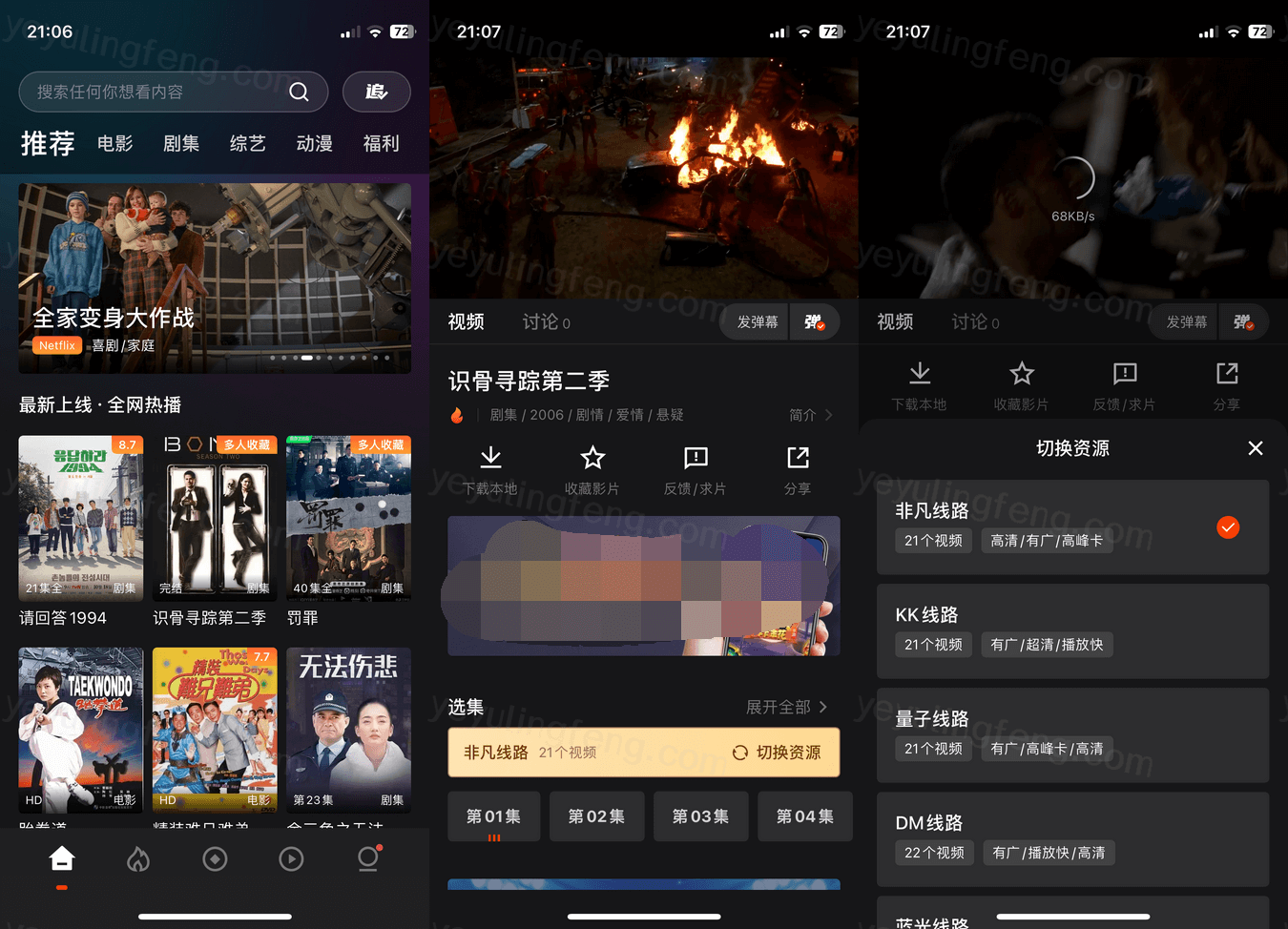Tap the compass discover icon in bottom navigation
The image size is (1288, 929).
tap(215, 859)
